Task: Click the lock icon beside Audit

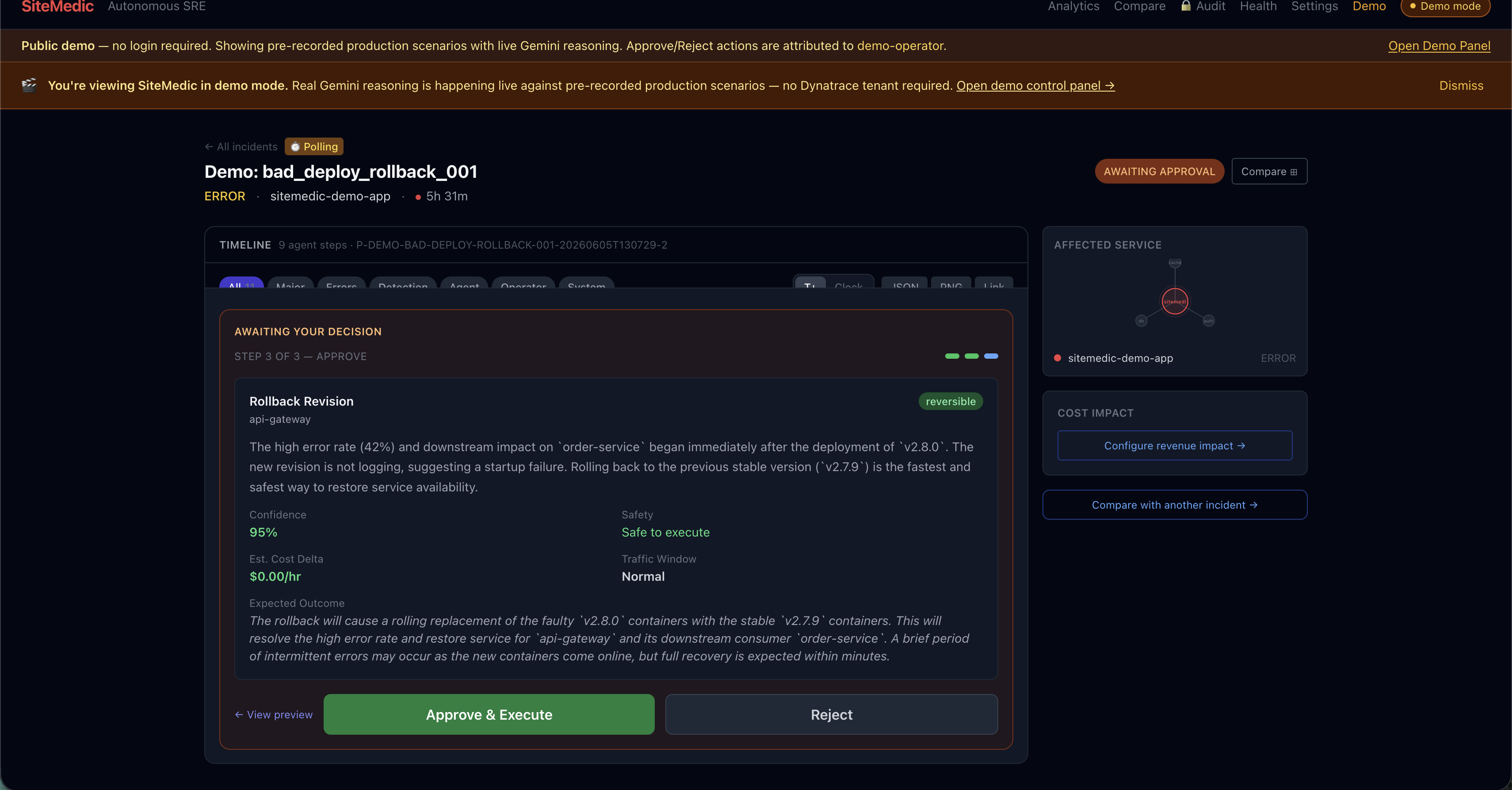Action: (1186, 6)
